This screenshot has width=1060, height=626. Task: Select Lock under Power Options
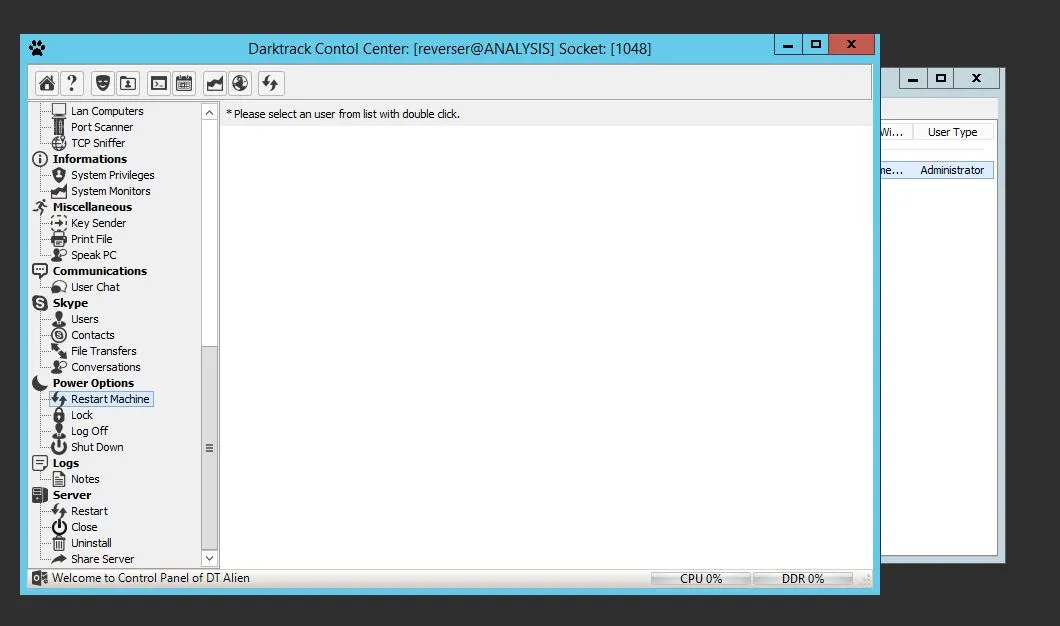82,415
